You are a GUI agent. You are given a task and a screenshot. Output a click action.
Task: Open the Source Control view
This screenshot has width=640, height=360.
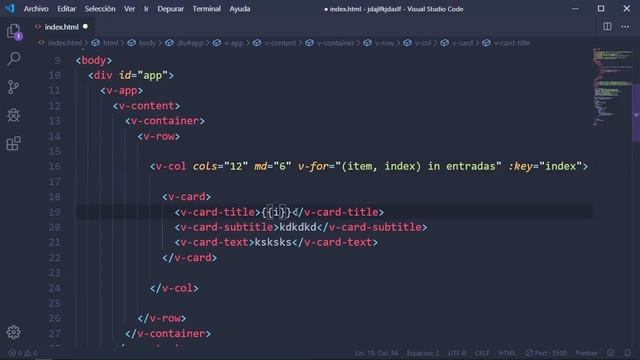pos(13,87)
